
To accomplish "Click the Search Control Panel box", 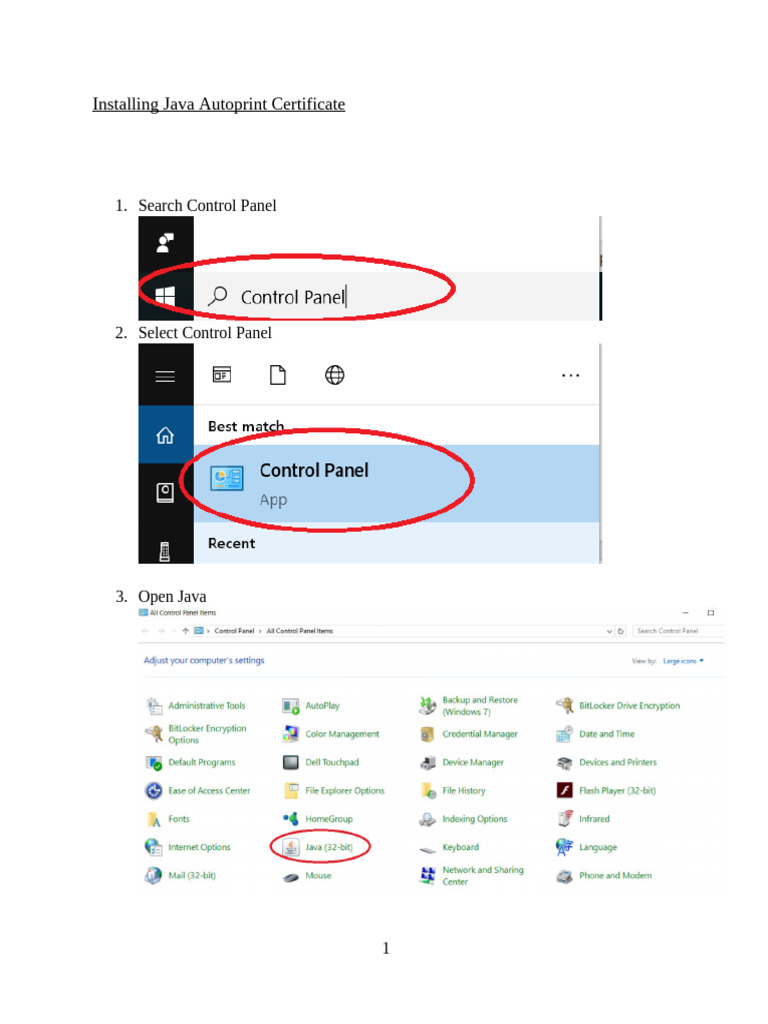I will coord(678,631).
